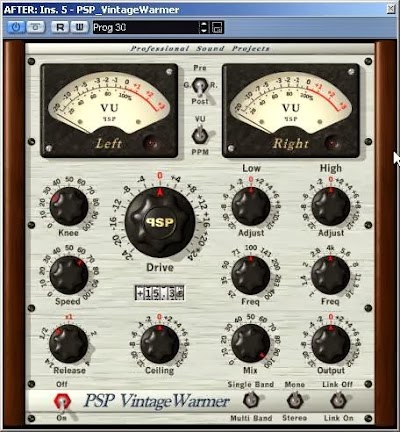The width and height of the screenshot is (400, 432).
Task: Click the "Multi Band" label
Action: pyautogui.click(x=251, y=418)
